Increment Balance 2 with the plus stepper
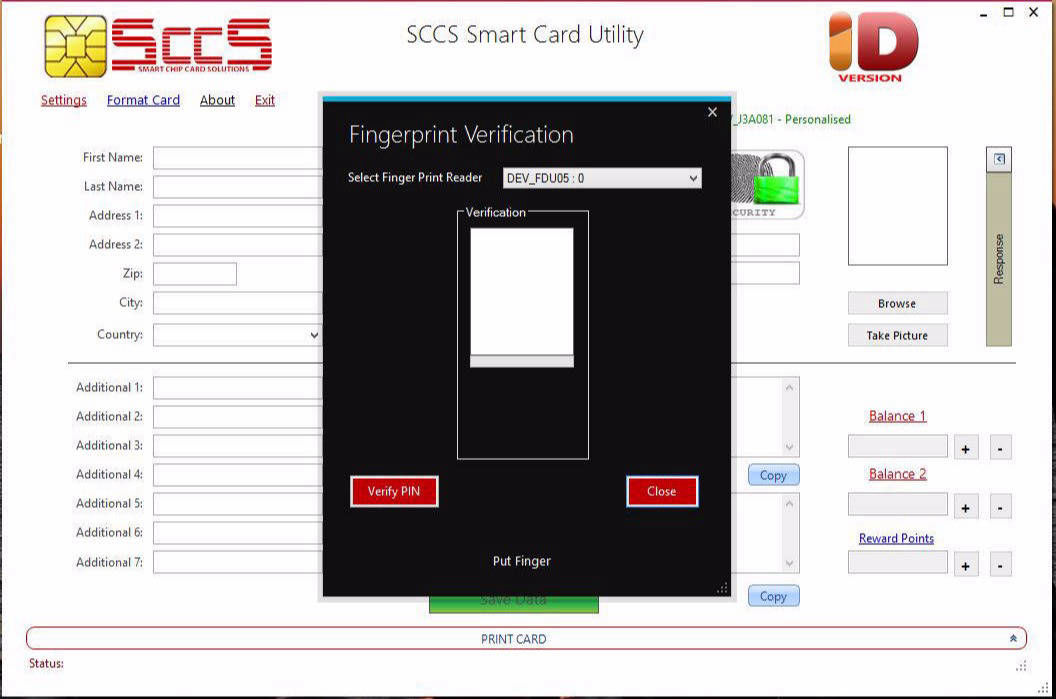The image size is (1056, 699). pyautogui.click(x=965, y=505)
